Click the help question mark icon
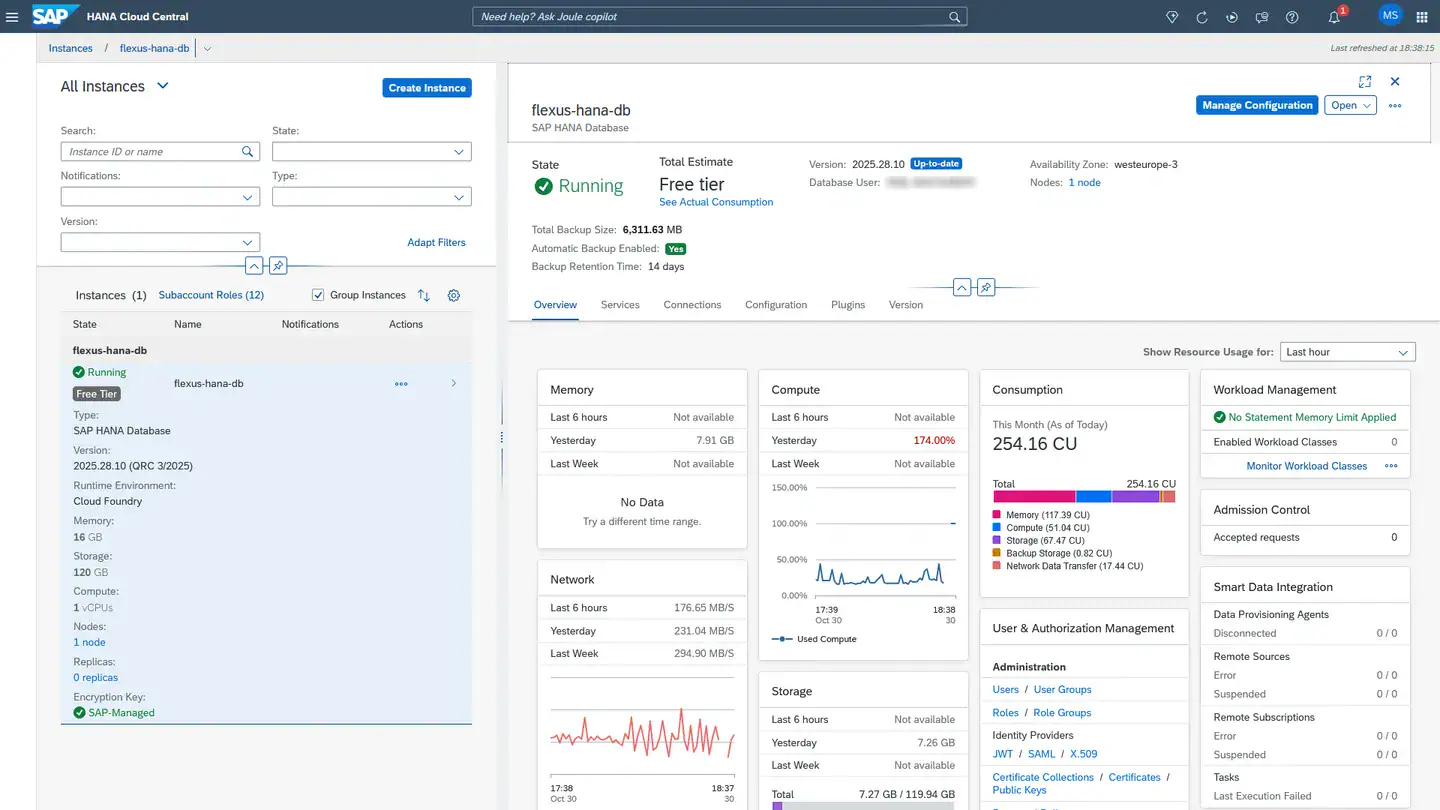Viewport: 1440px width, 810px height. click(1292, 17)
